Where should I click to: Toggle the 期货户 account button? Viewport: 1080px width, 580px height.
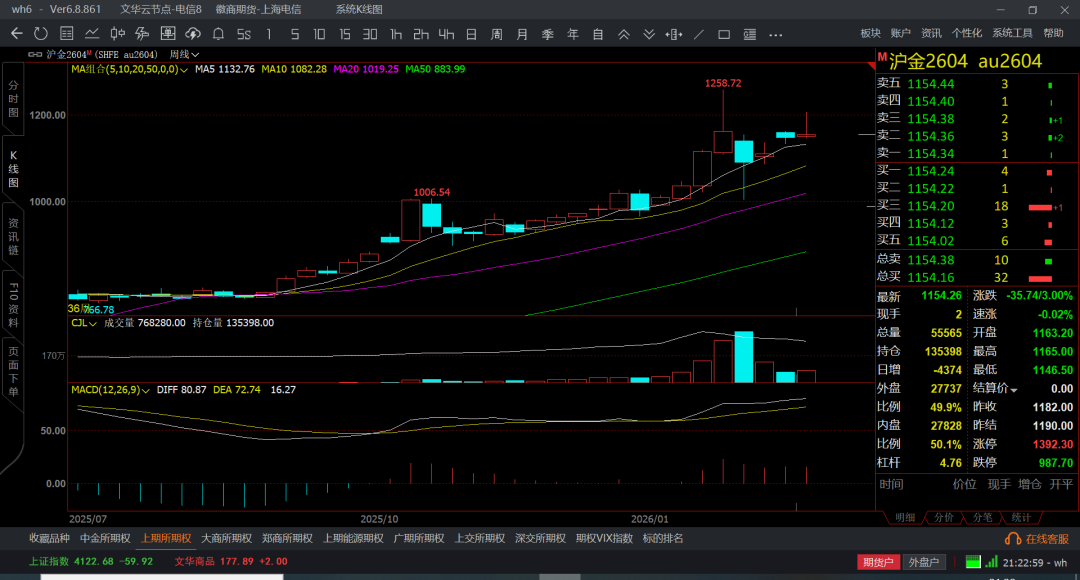coord(877,562)
